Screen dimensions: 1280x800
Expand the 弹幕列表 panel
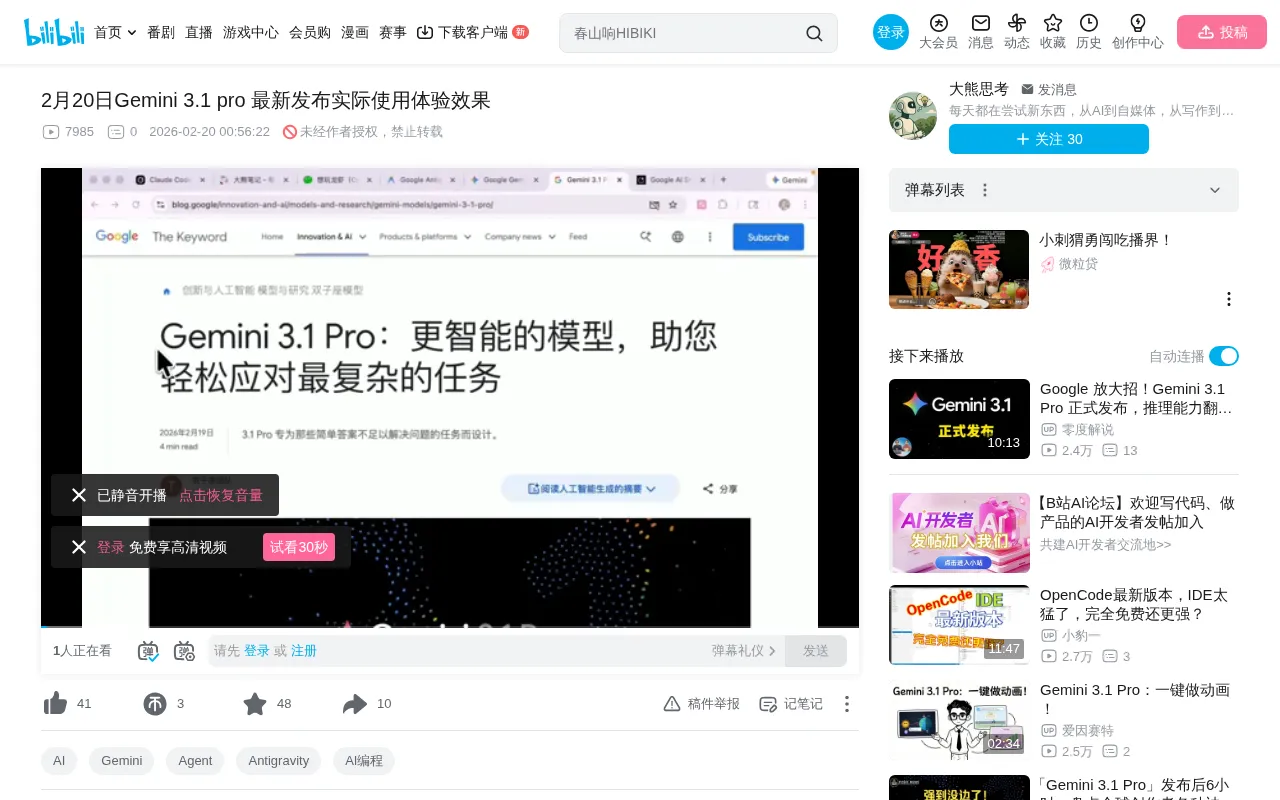(1215, 190)
